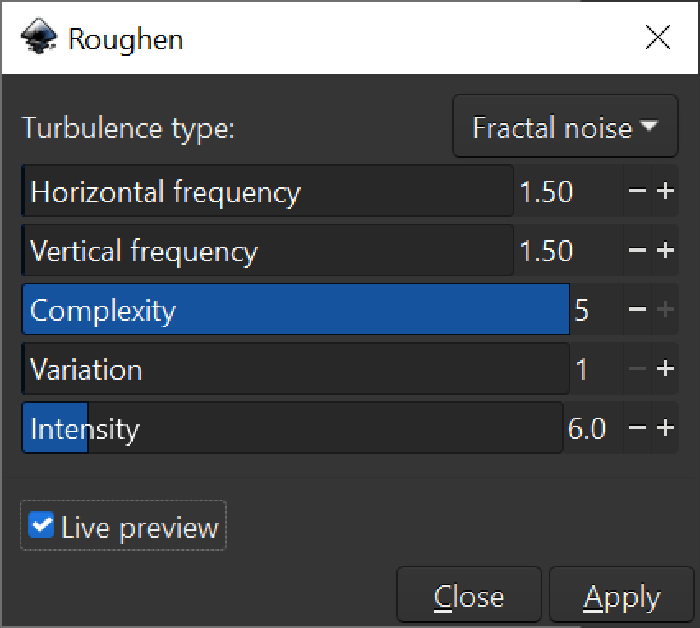This screenshot has height=628, width=700.
Task: Decrease Vertical frequency with minus button
Action: tap(638, 250)
